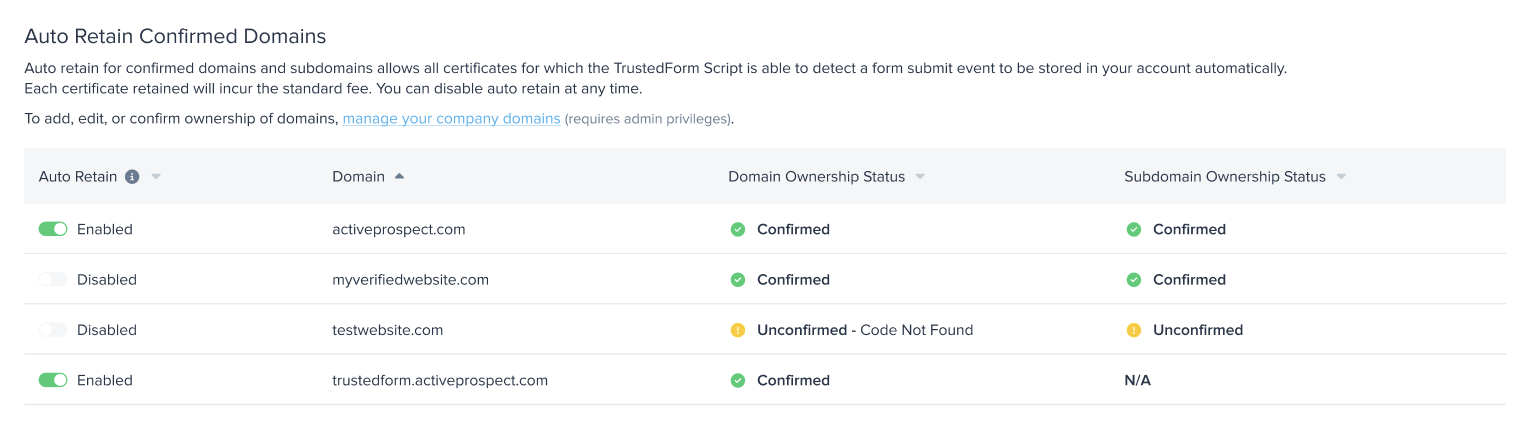Enable auto retain toggle for testwebsite.com
Viewport: 1530px width, 436px height.
tap(53, 330)
